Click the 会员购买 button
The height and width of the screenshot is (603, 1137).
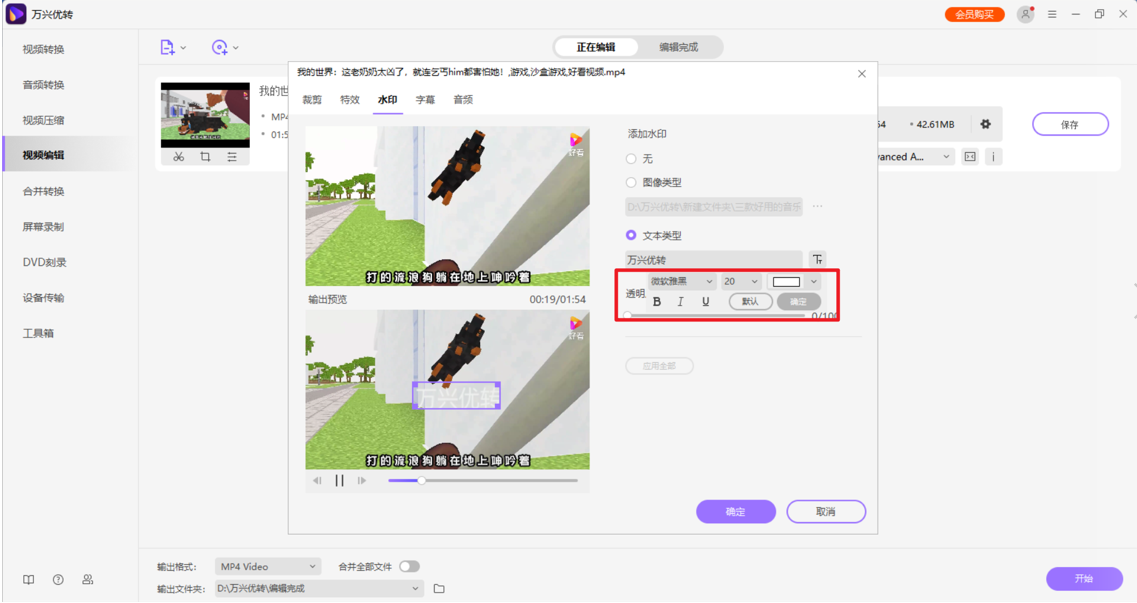click(975, 14)
